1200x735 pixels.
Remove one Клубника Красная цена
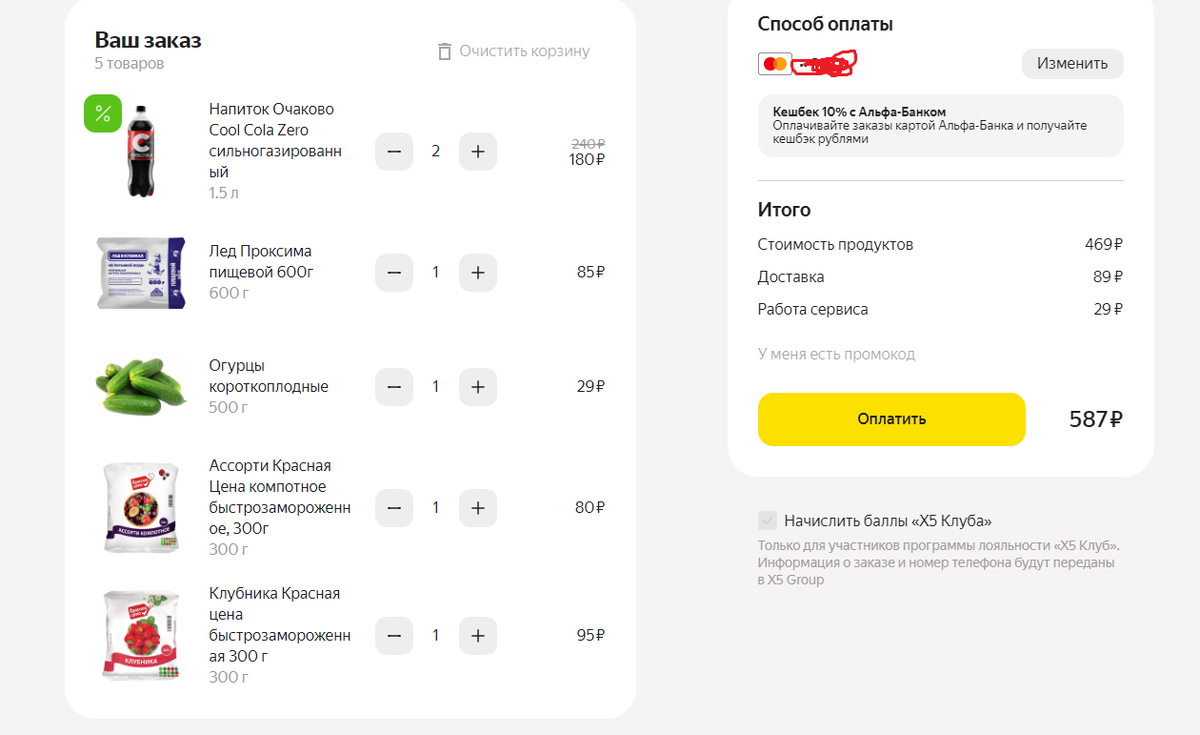(394, 636)
